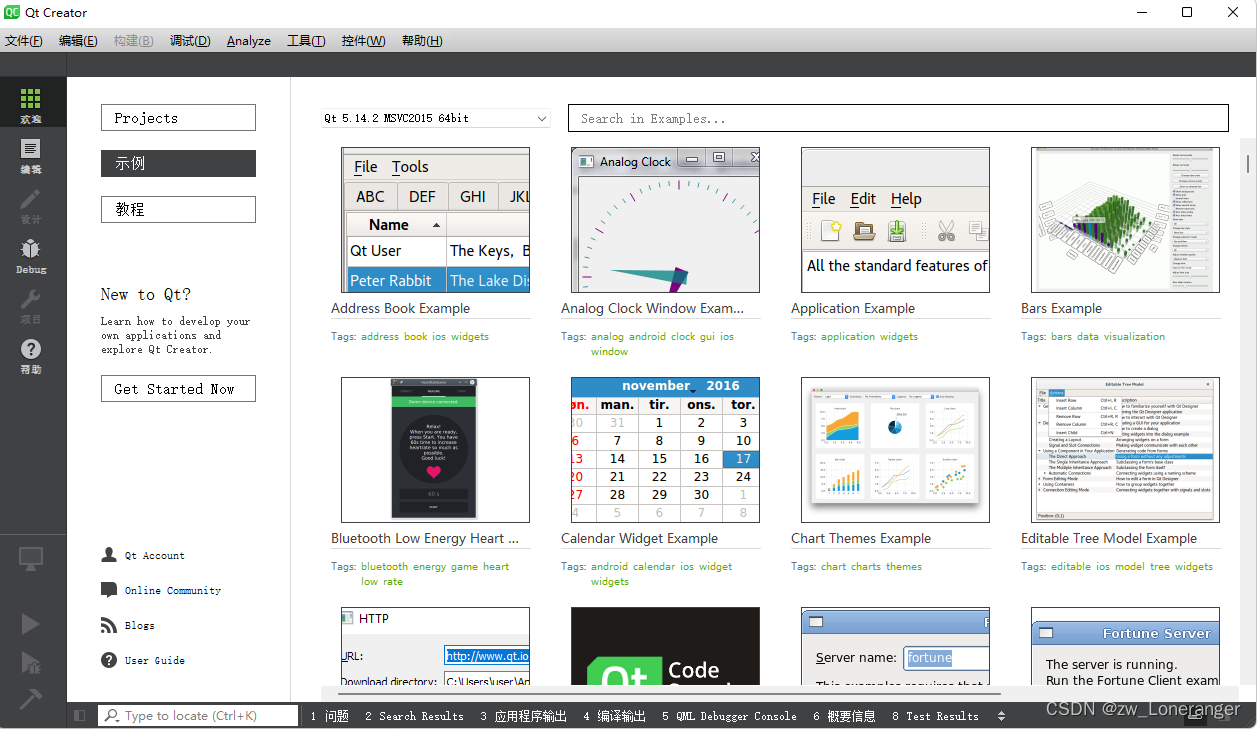1257x729 pixels.
Task: Open the Fortune Server example thumbnail
Action: click(x=1126, y=647)
